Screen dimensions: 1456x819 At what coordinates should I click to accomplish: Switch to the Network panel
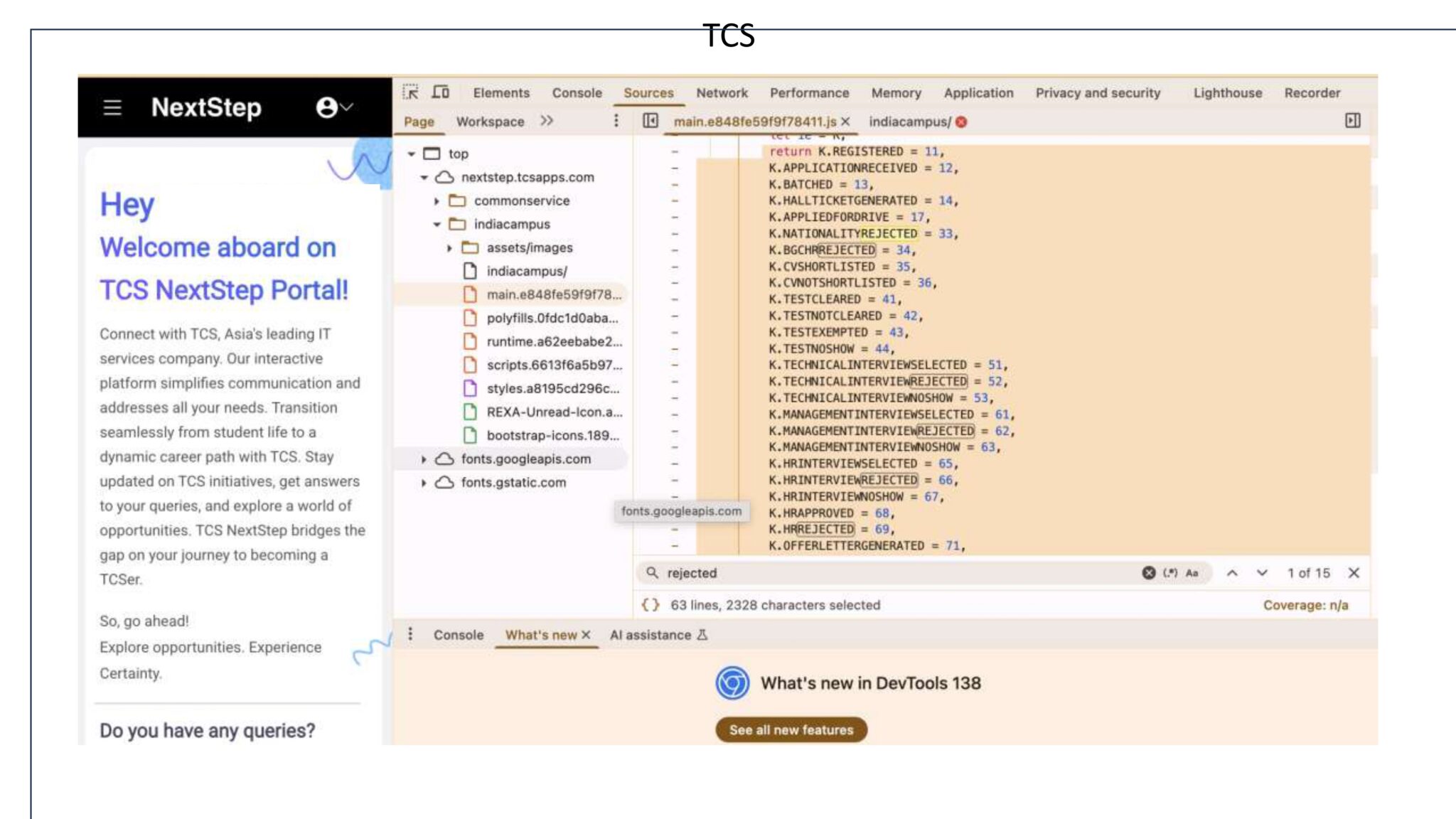tap(722, 93)
